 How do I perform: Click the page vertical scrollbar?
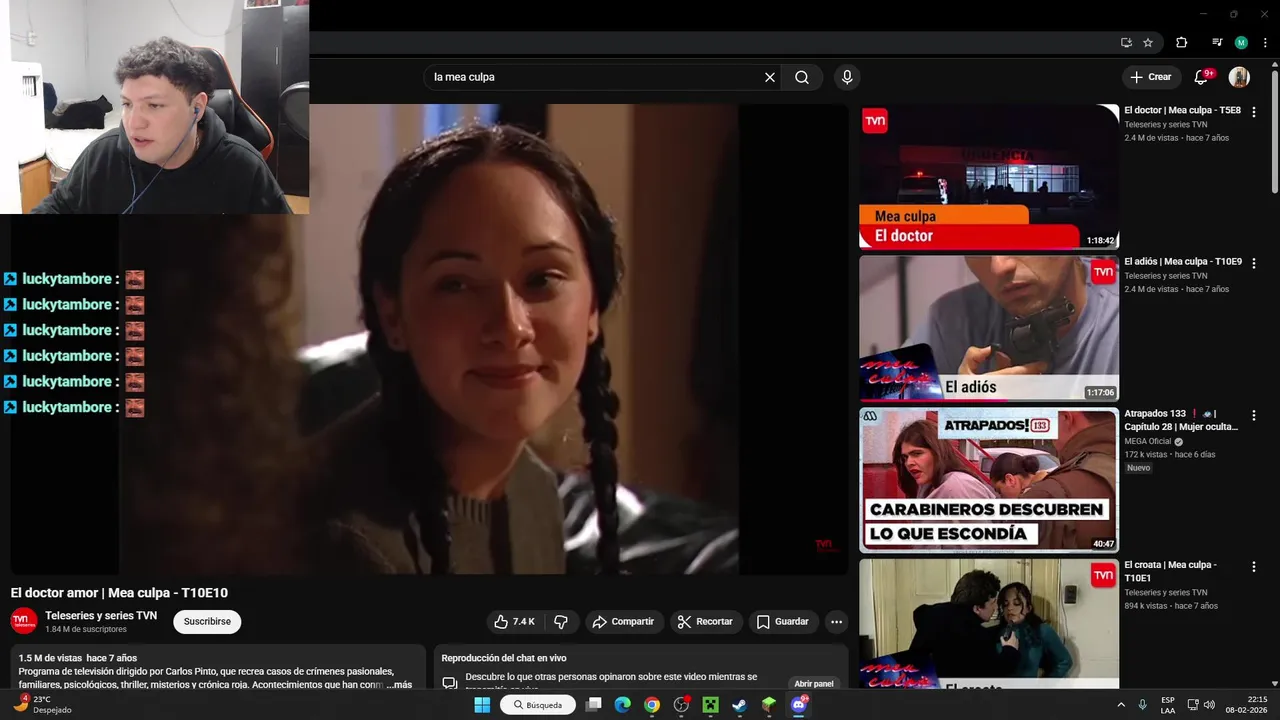point(1274,130)
